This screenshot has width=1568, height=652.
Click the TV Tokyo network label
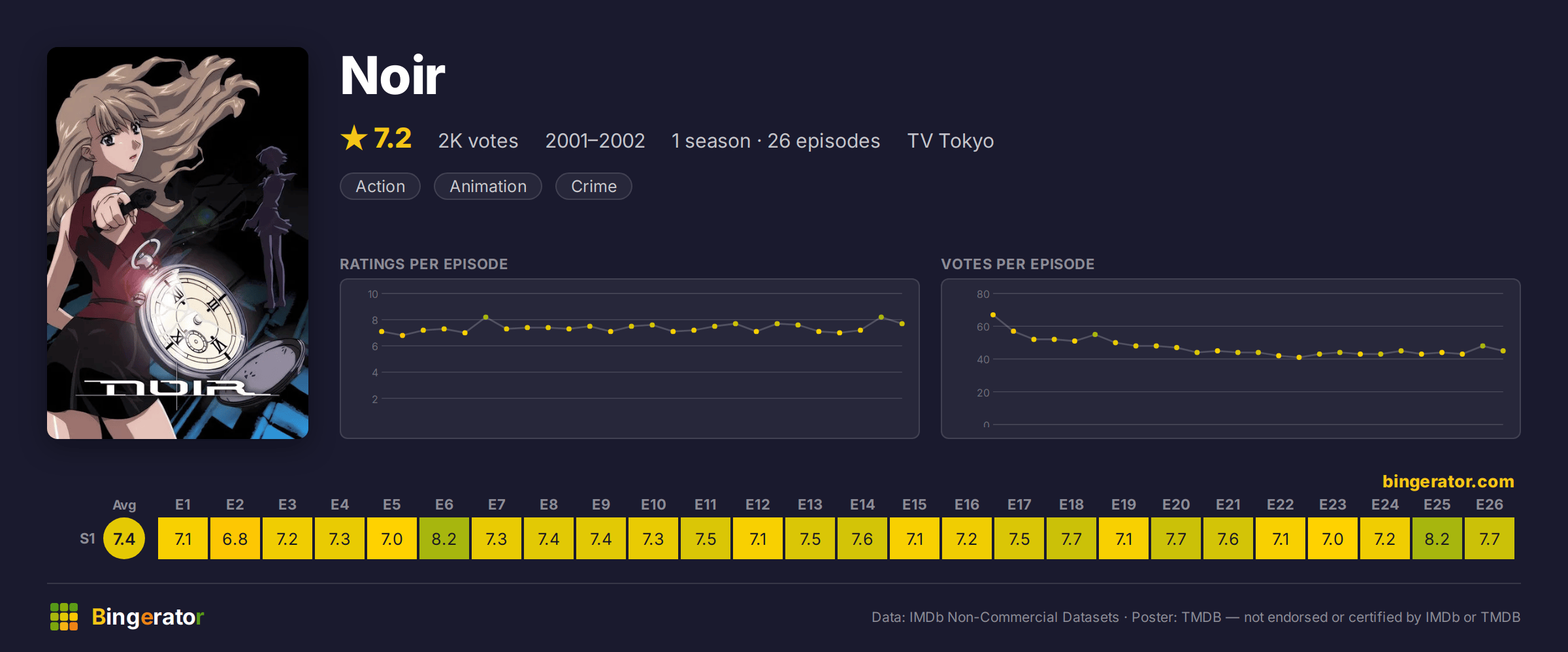951,140
